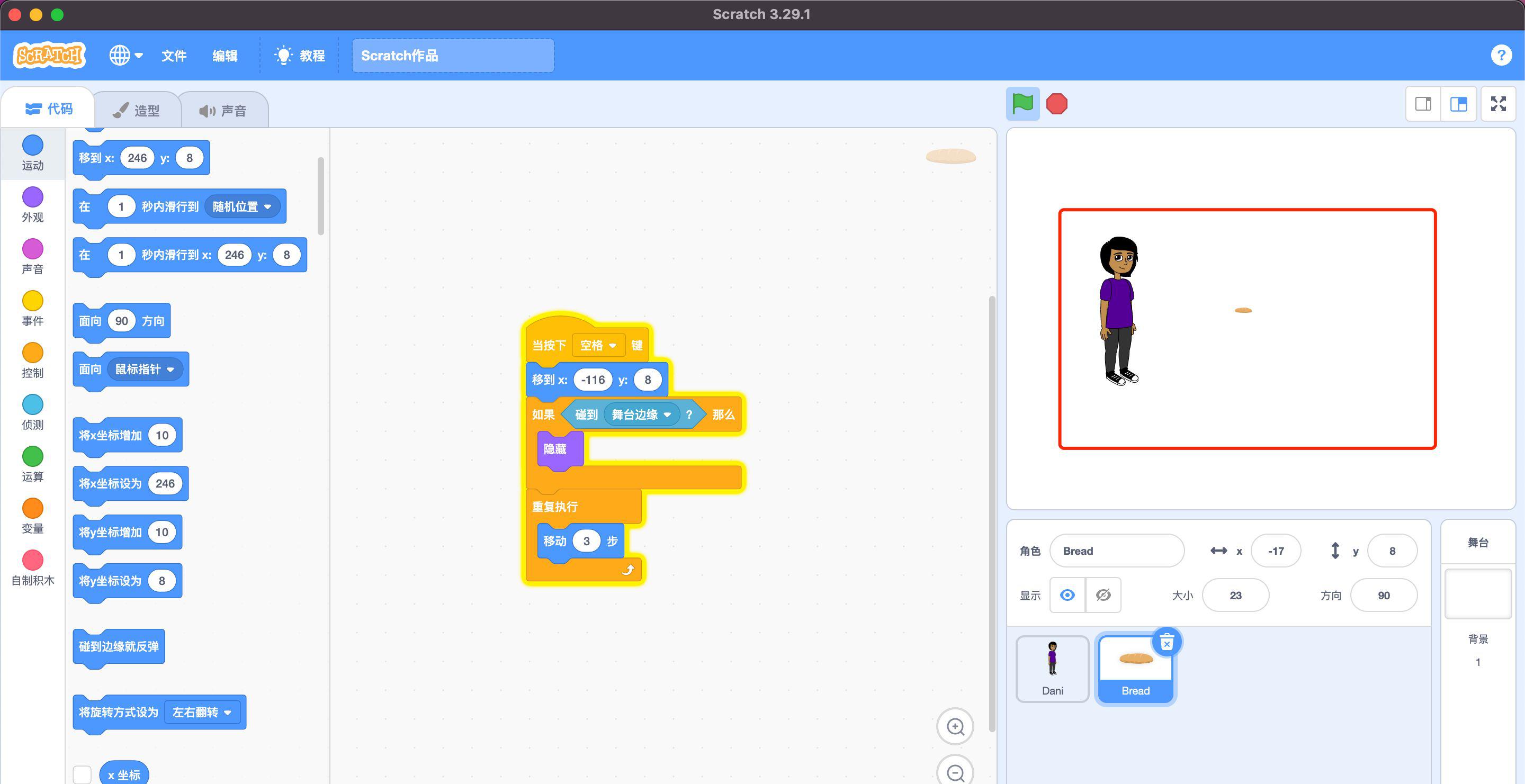Screen dimensions: 1525x784
Task: Switch to large stage layout
Action: pos(1458,104)
